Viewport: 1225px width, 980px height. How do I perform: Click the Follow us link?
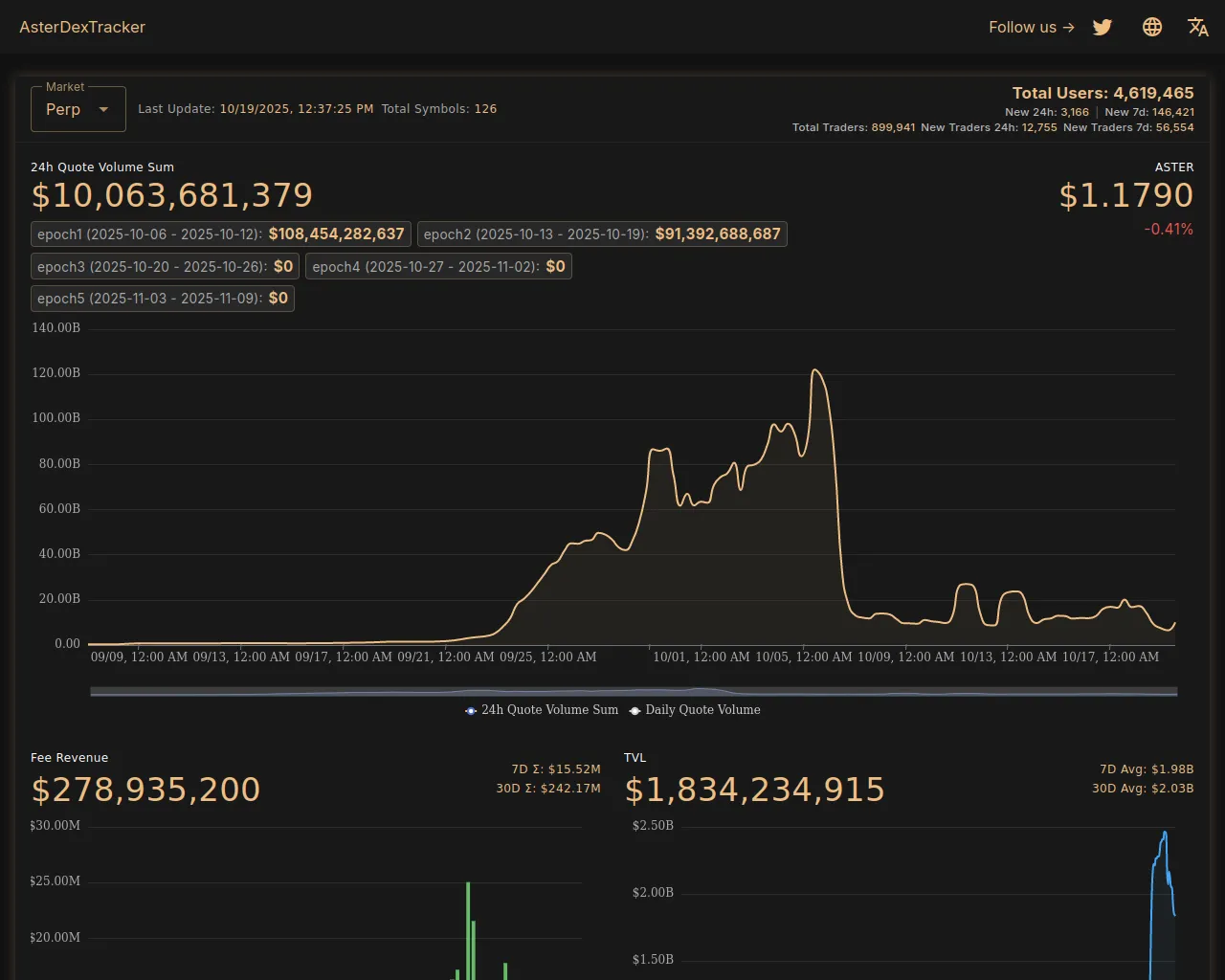coord(1031,27)
